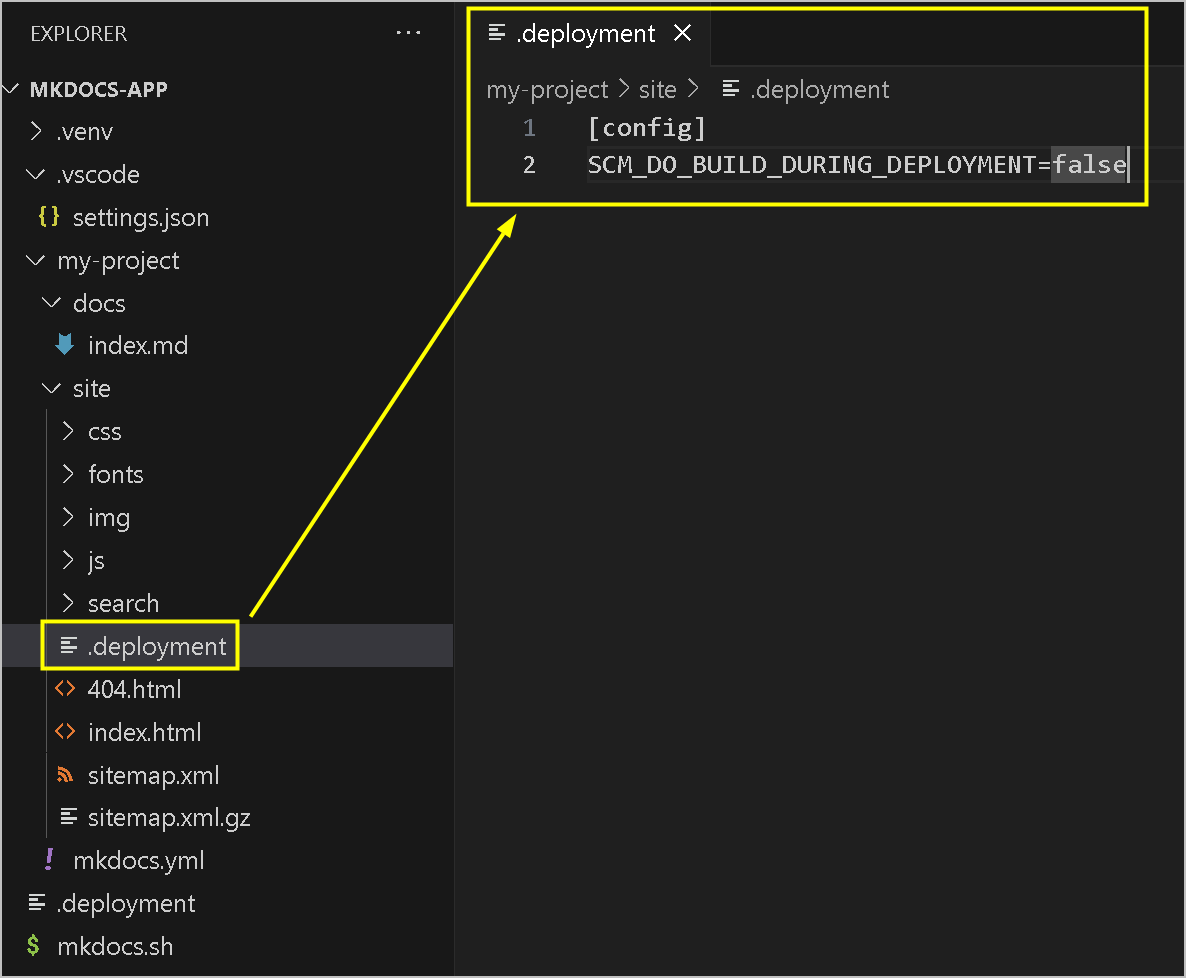Click the sitemap.xml RSS feed icon

click(65, 775)
